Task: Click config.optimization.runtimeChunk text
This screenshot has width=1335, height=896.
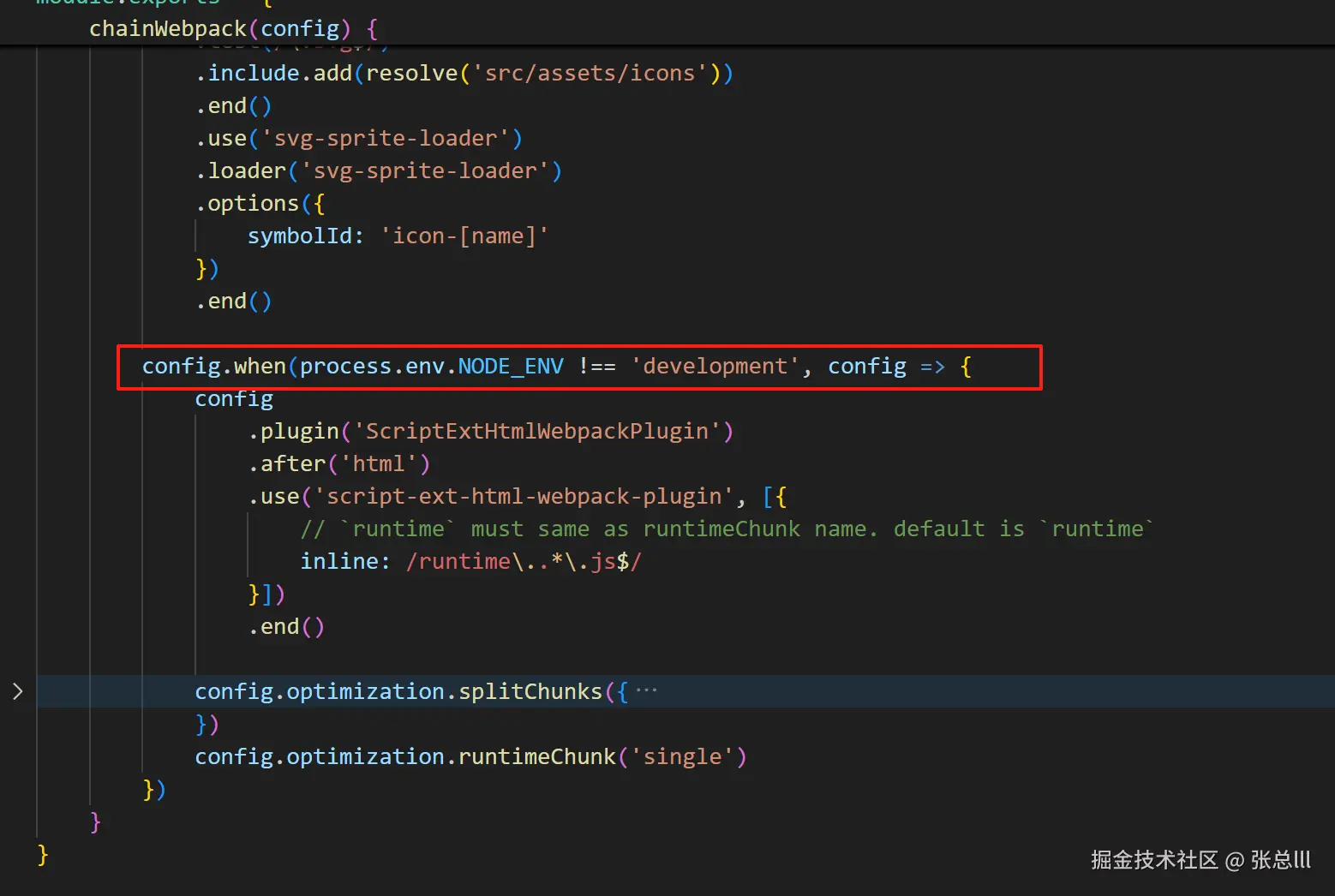Action: (x=405, y=756)
